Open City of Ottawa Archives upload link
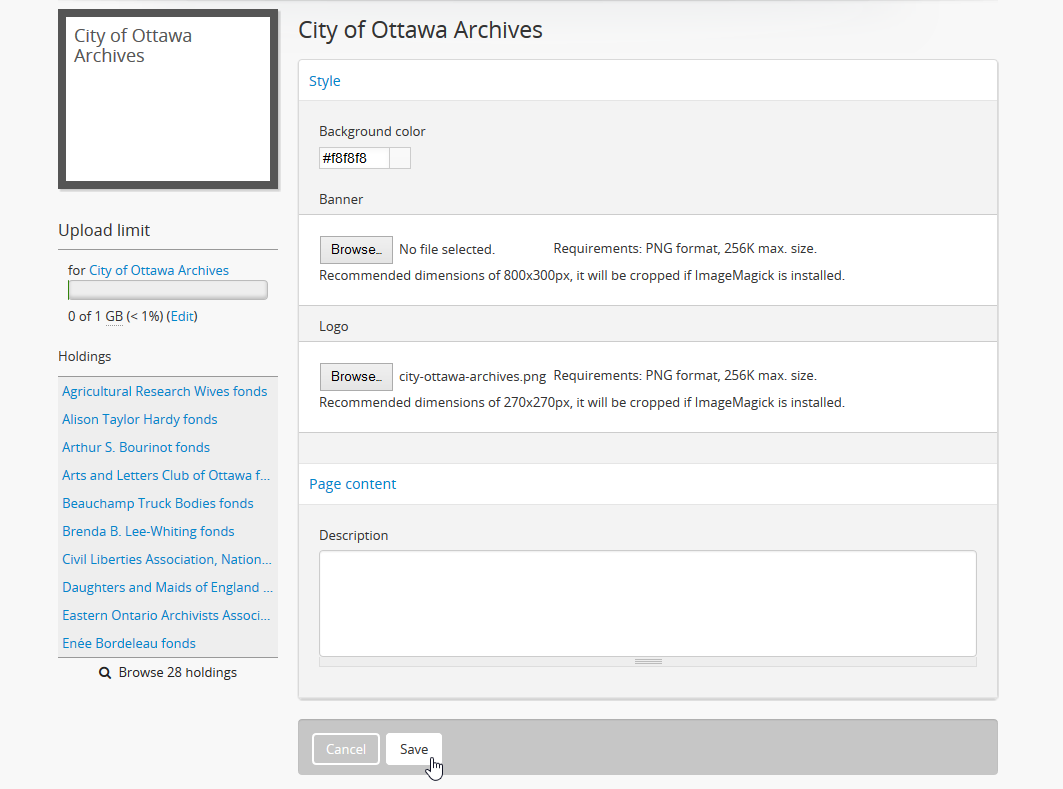The image size is (1063, 789). click(x=159, y=270)
